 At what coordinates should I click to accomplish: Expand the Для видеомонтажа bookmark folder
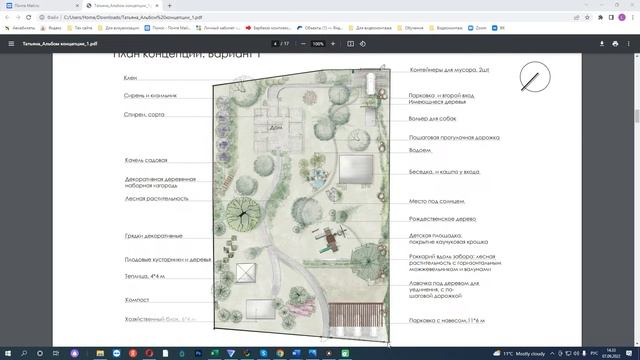370,28
